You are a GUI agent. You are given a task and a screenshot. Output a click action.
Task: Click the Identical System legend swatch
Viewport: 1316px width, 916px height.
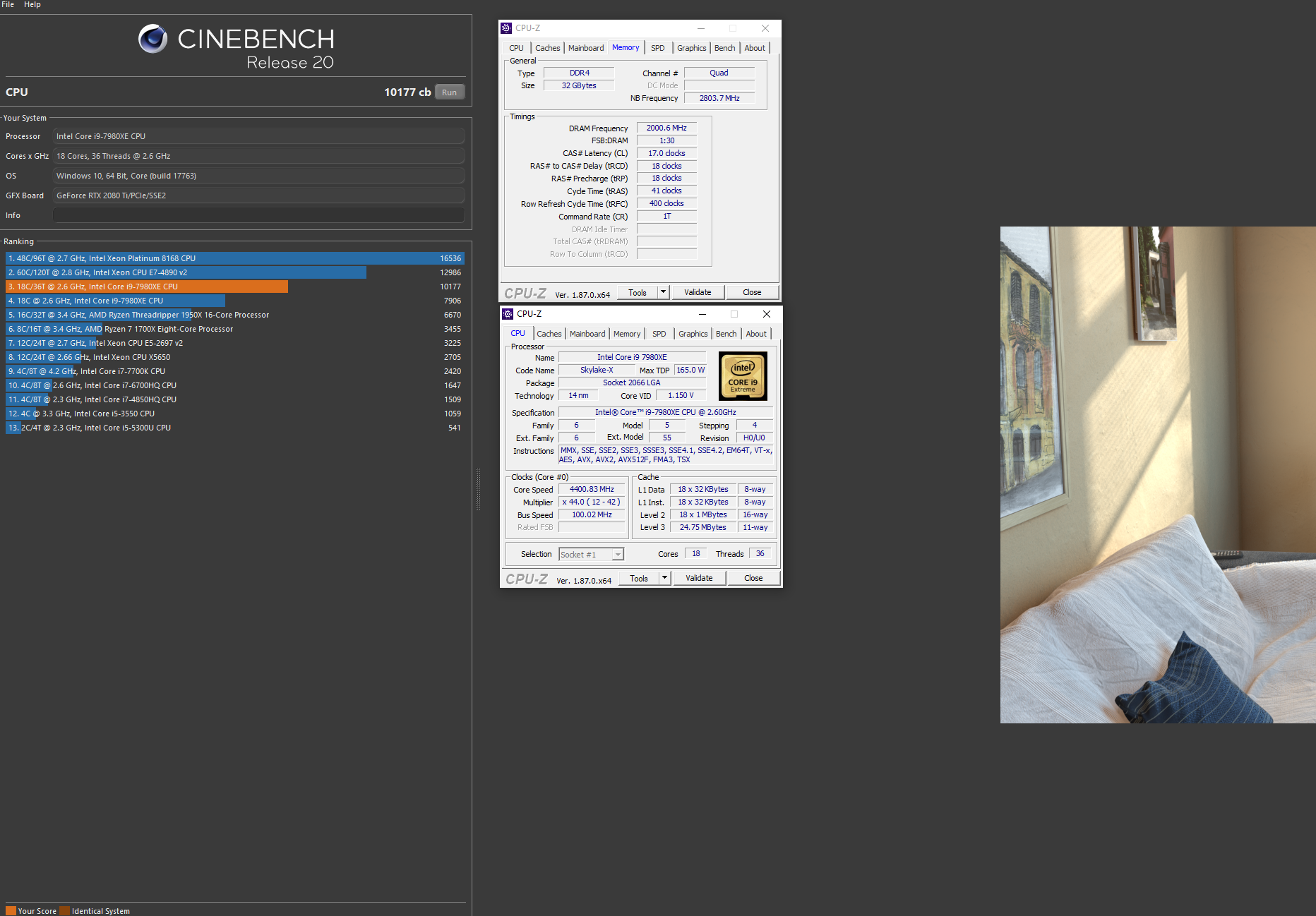(65, 911)
